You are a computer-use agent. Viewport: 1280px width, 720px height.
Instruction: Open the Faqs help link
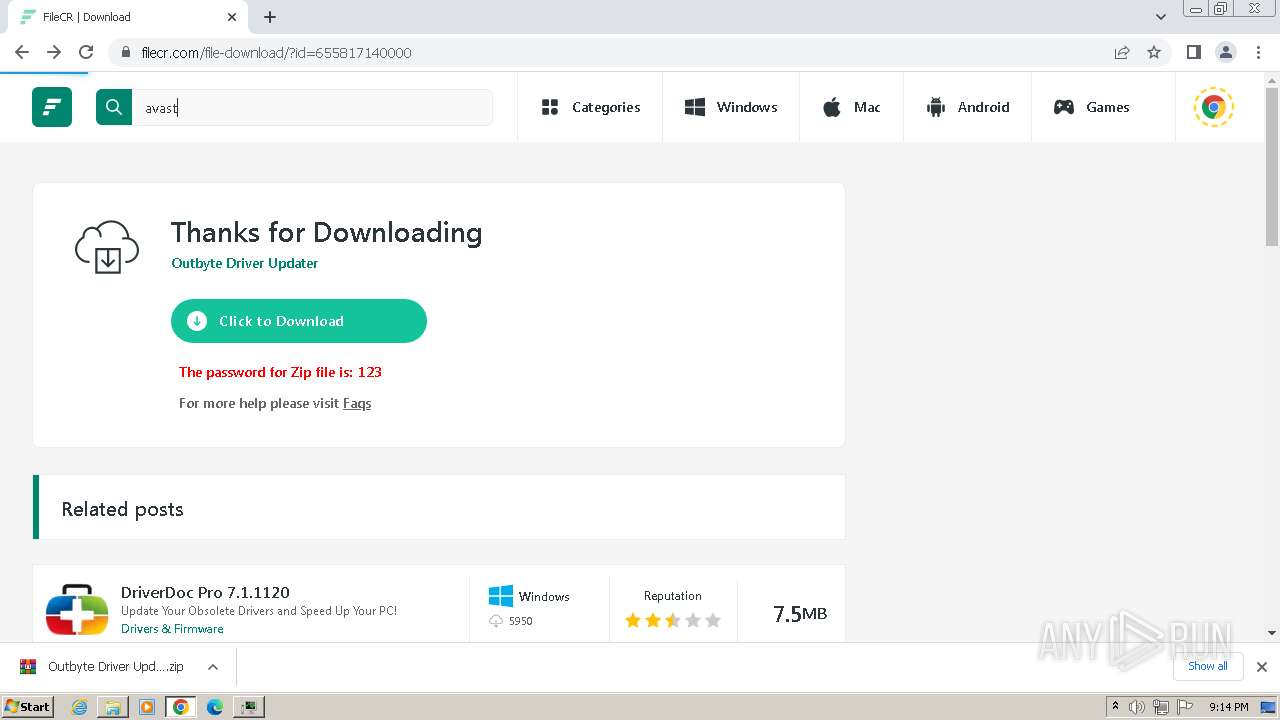(357, 403)
